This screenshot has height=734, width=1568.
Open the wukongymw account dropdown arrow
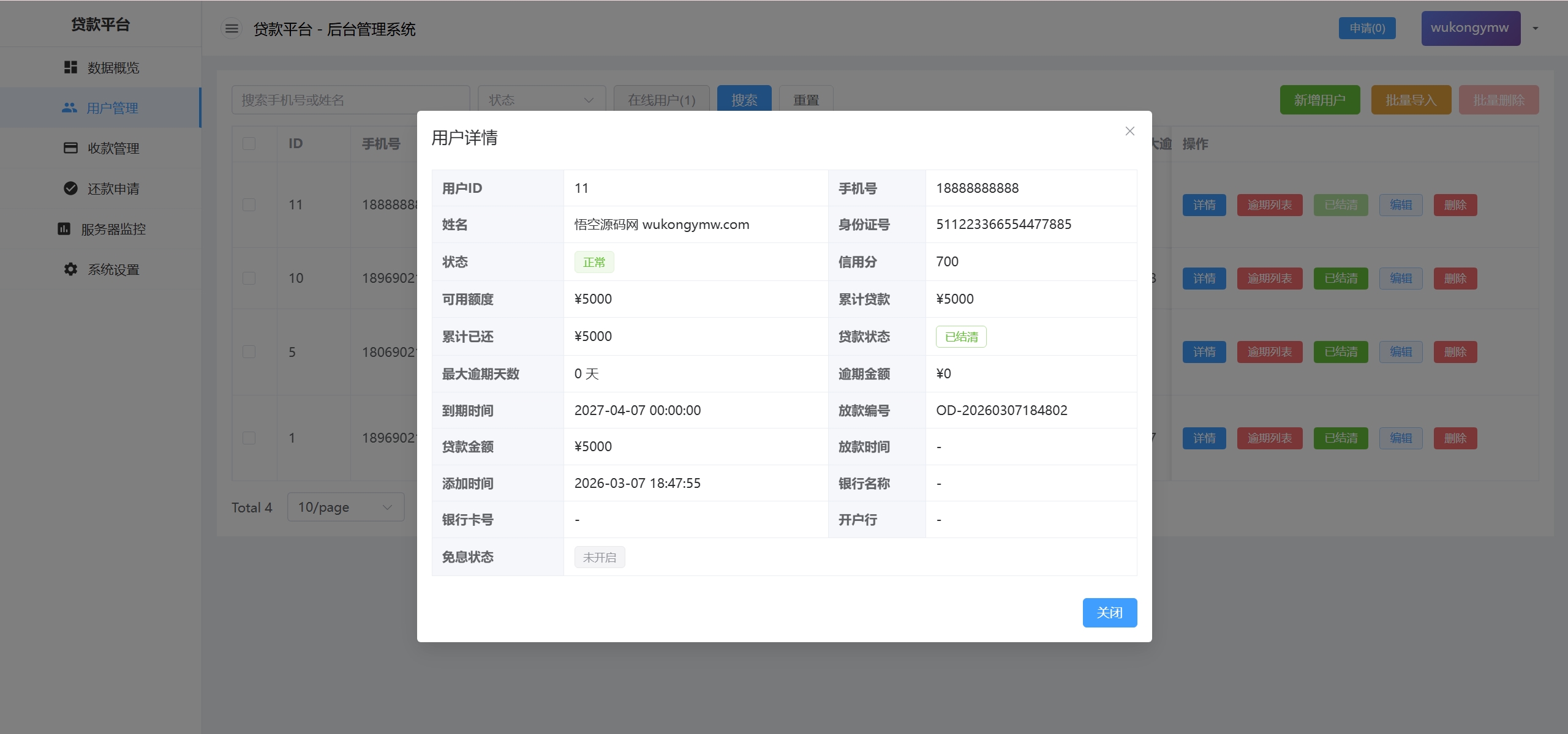pyautogui.click(x=1536, y=28)
